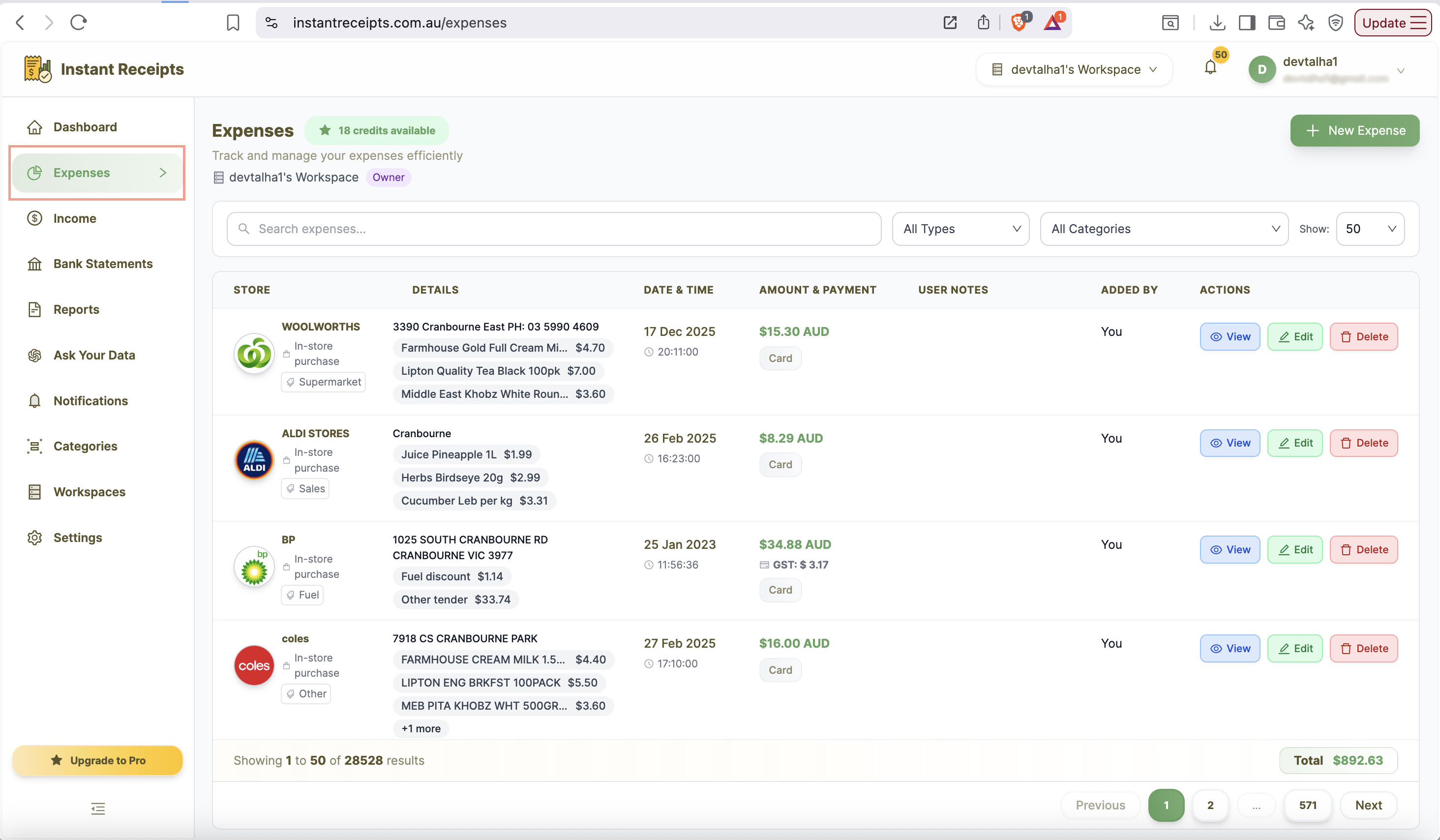The width and height of the screenshot is (1440, 840).
Task: Open the All Types dropdown
Action: point(960,229)
